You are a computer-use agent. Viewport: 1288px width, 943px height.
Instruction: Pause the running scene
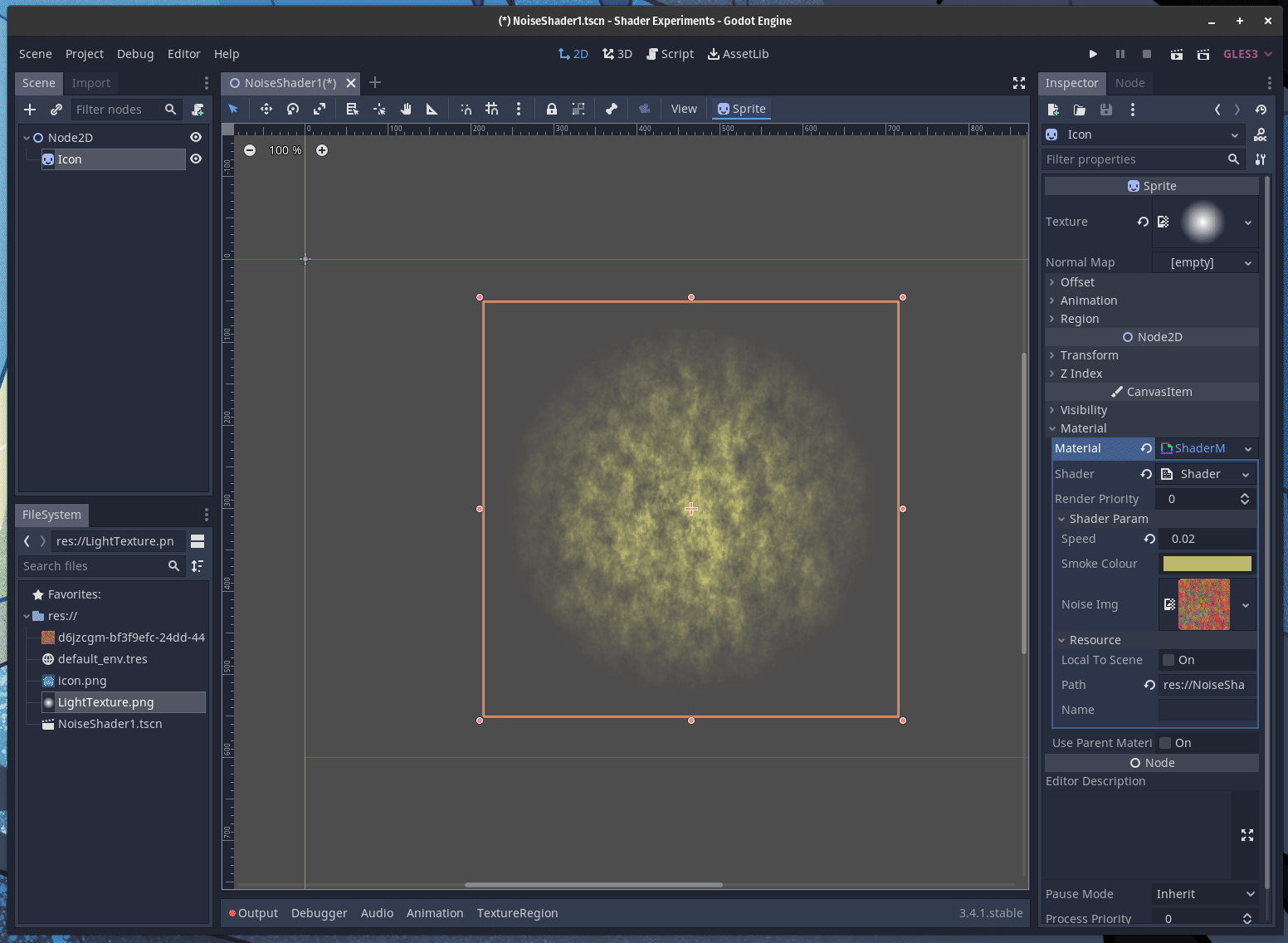(x=1120, y=54)
